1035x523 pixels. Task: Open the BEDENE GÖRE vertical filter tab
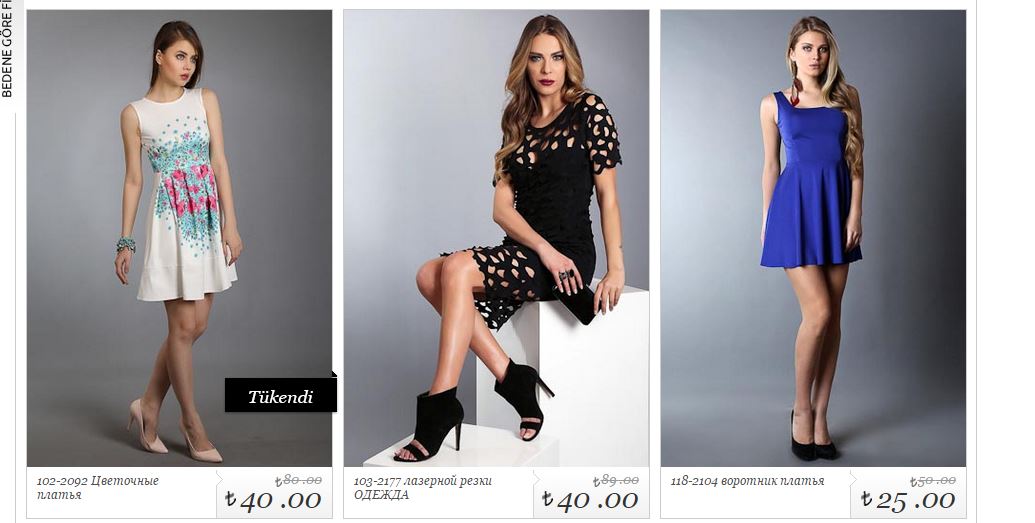click(7, 49)
